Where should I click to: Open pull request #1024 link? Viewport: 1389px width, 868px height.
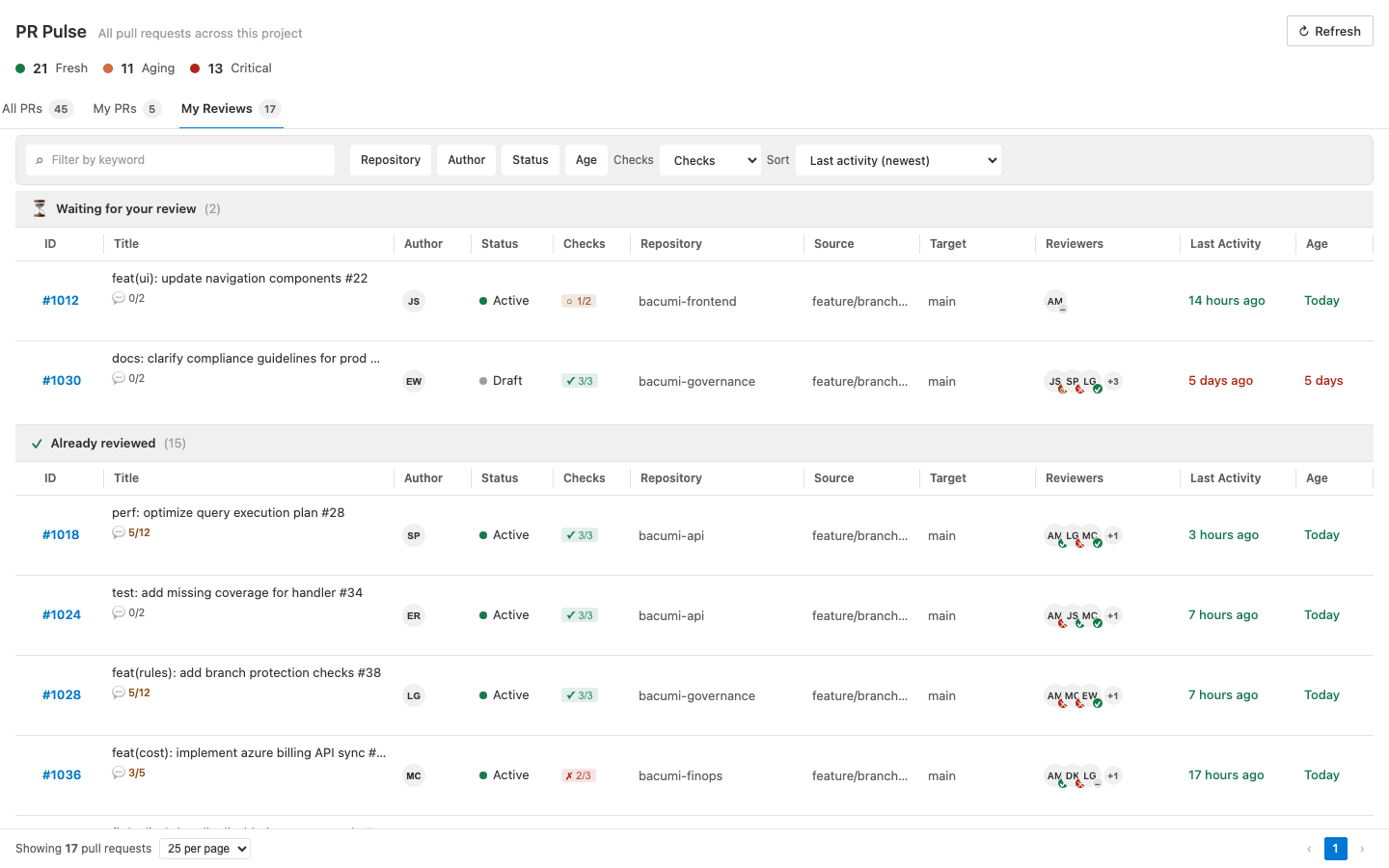click(x=62, y=615)
